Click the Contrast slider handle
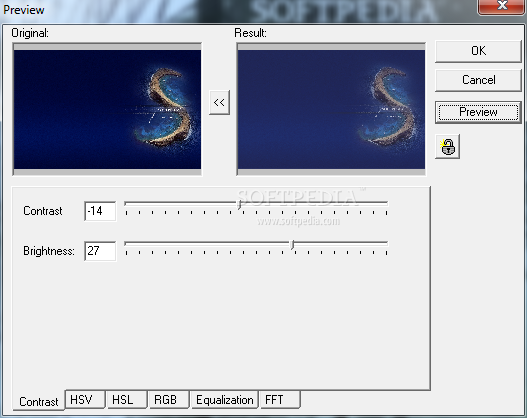The height and width of the screenshot is (418, 527). [240, 205]
